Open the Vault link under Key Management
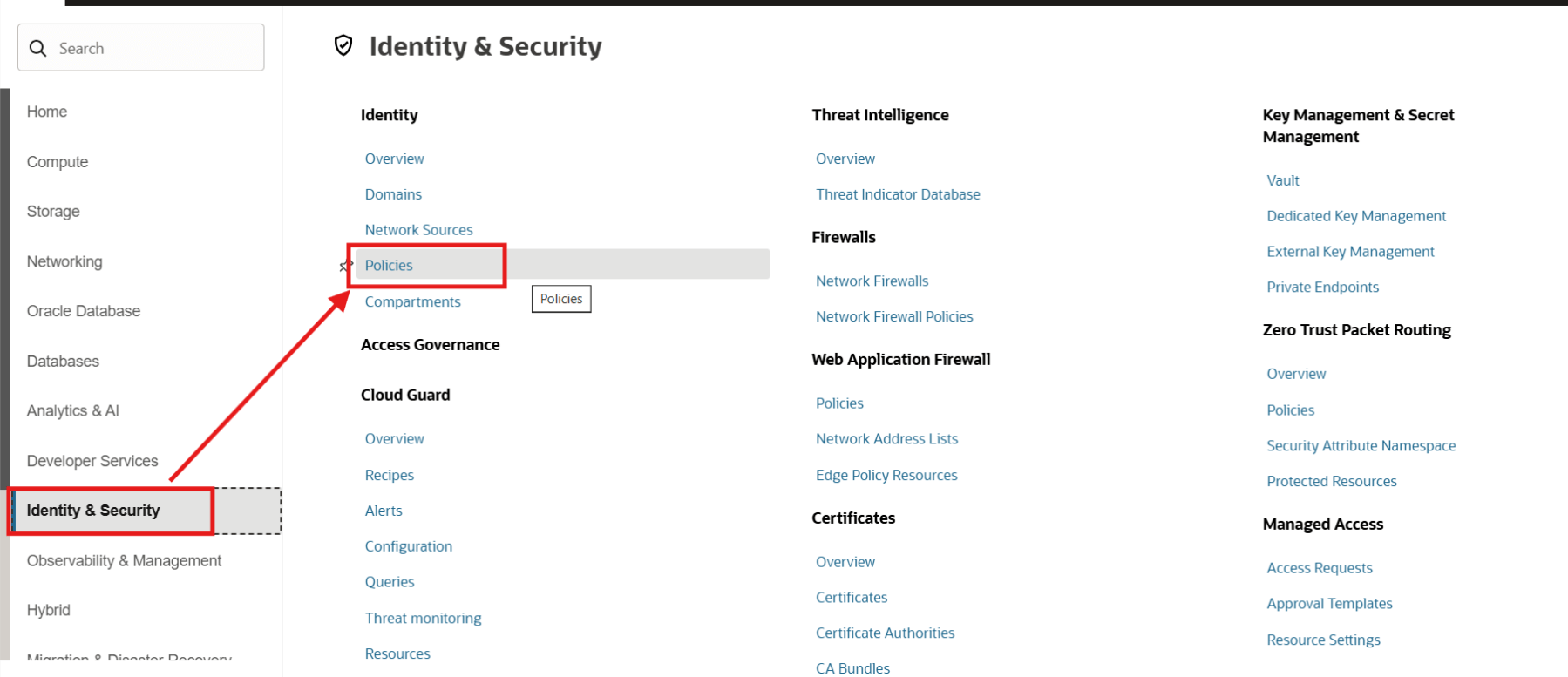Viewport: 1568px width, 677px height. tap(1282, 180)
